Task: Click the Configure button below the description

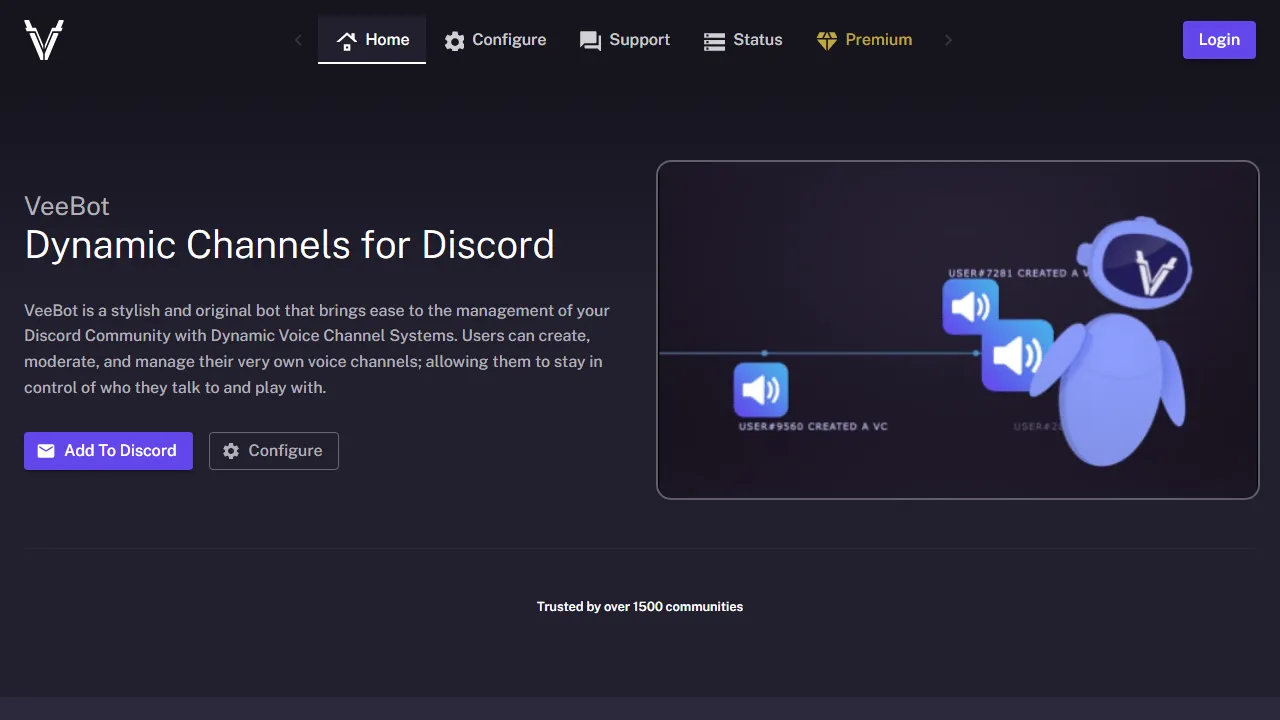Action: point(273,451)
